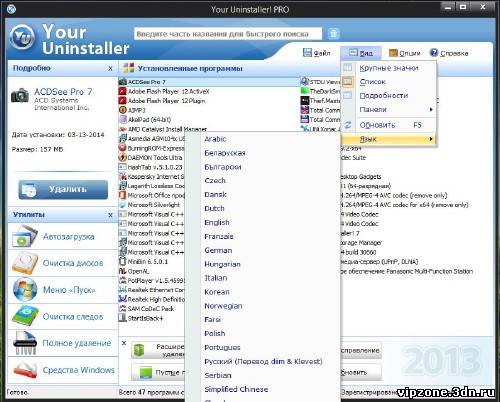Viewport: 500px width, 402px height.
Task: Select Arabic language
Action: click(x=215, y=139)
